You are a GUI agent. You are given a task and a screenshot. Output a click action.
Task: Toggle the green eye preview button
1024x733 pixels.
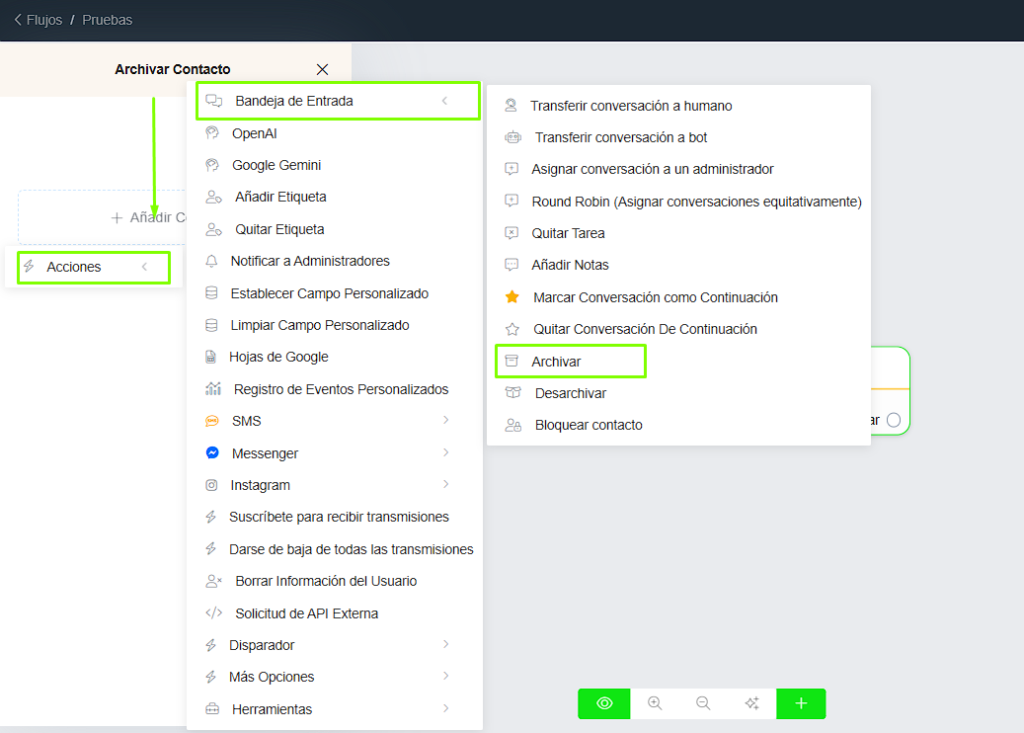tap(604, 703)
